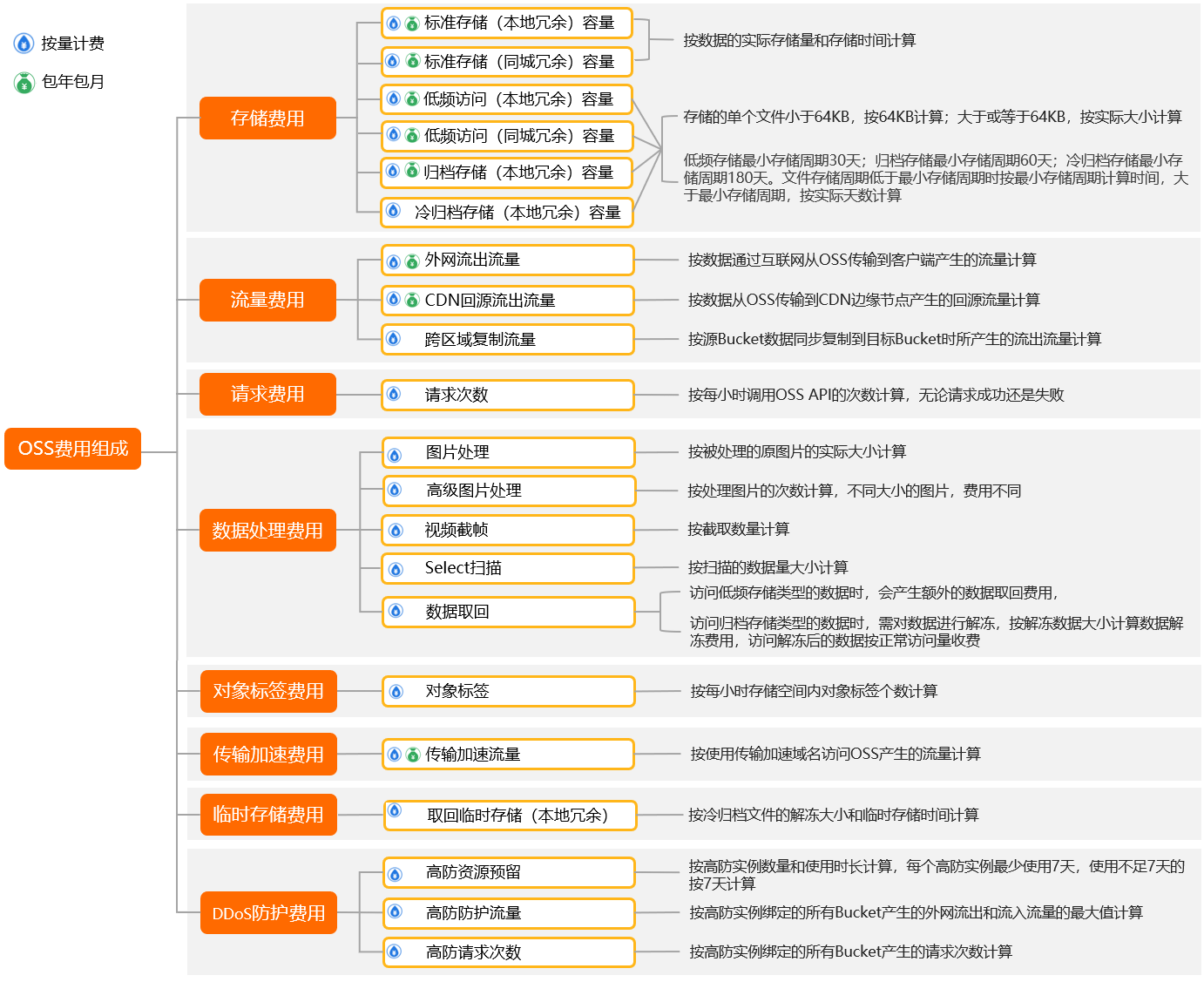Image resolution: width=1204 pixels, height=982 pixels.
Task: Click description 按冷归档文件的解冻大小和临时存储时间计算
Action: (833, 815)
